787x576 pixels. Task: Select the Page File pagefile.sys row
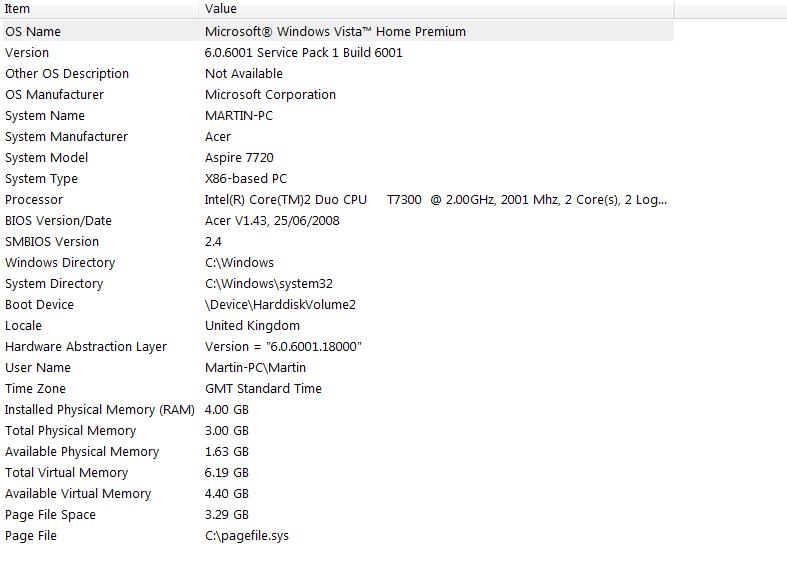coord(337,536)
